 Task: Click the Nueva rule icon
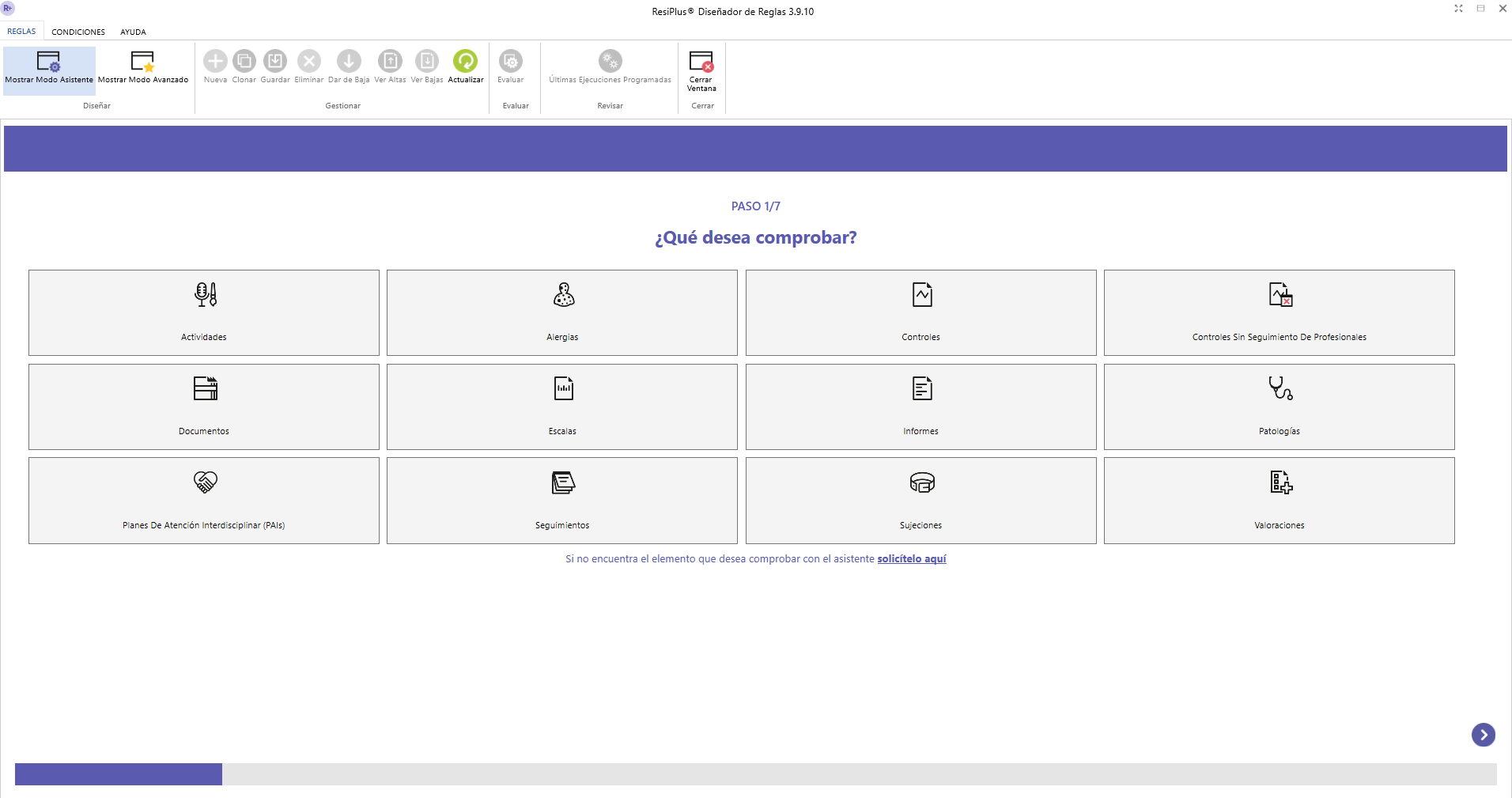[215, 61]
